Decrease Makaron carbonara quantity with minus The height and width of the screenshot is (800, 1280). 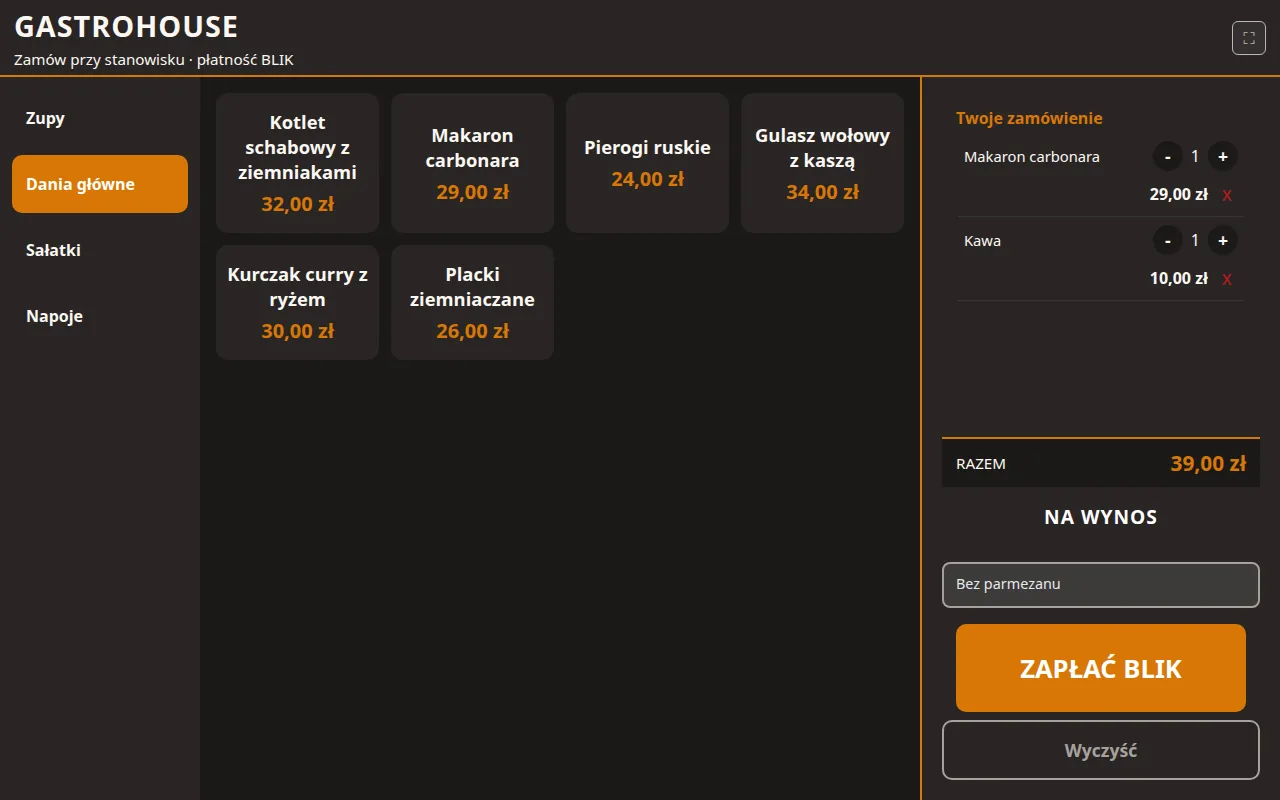pos(1167,157)
